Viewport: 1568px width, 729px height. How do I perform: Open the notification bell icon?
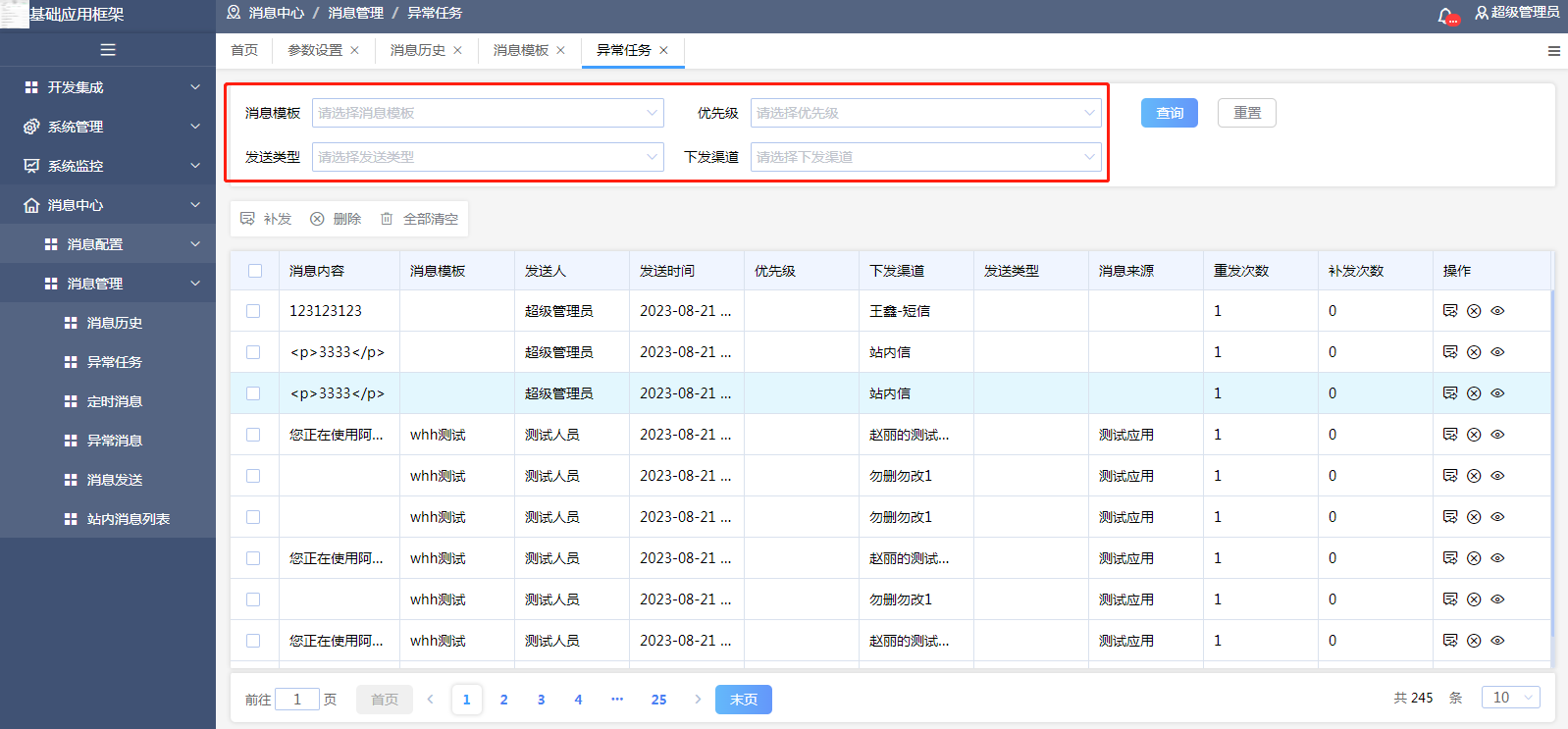1446,15
